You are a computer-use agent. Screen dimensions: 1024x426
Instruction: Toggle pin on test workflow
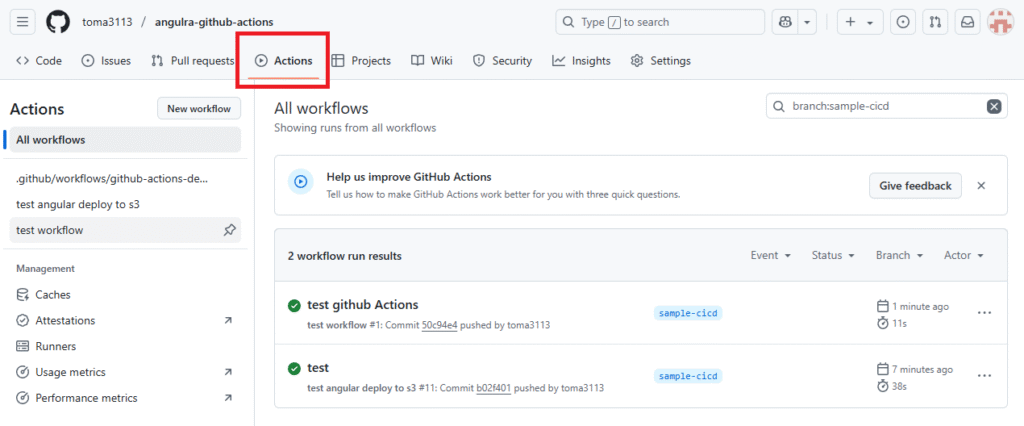(x=229, y=230)
